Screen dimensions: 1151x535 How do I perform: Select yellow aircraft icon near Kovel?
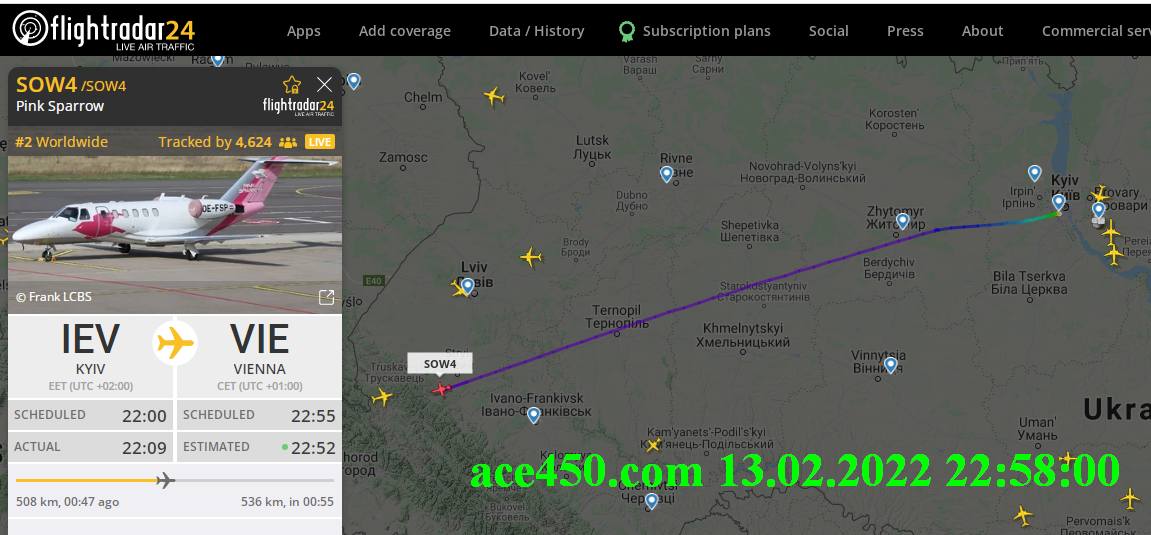494,96
